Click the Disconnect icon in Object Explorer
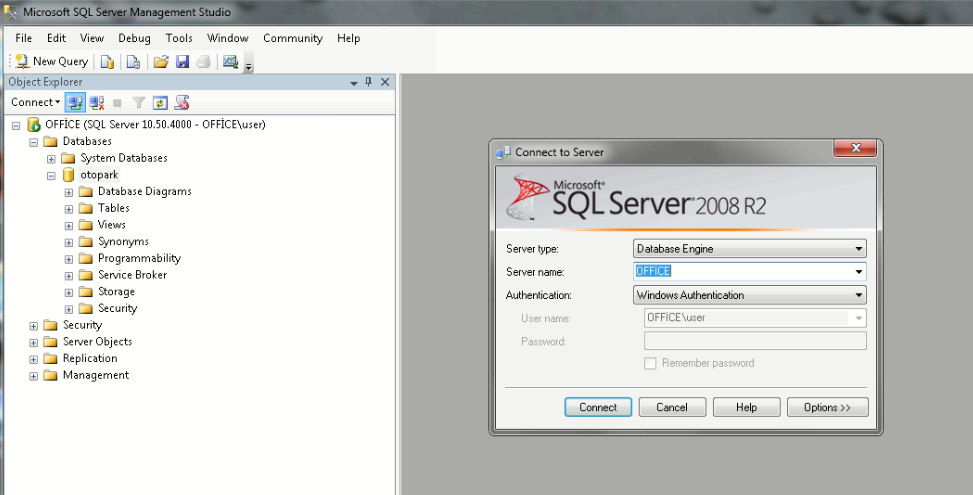Viewport: 973px width, 495px height. click(x=97, y=102)
